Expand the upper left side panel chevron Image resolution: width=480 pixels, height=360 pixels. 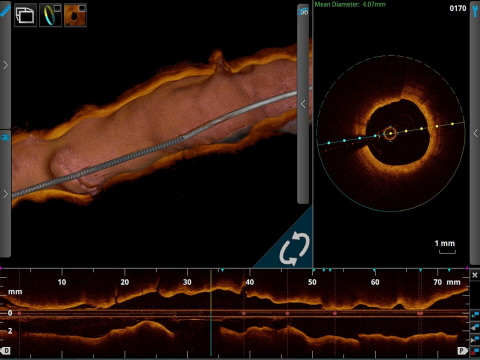click(x=5, y=65)
